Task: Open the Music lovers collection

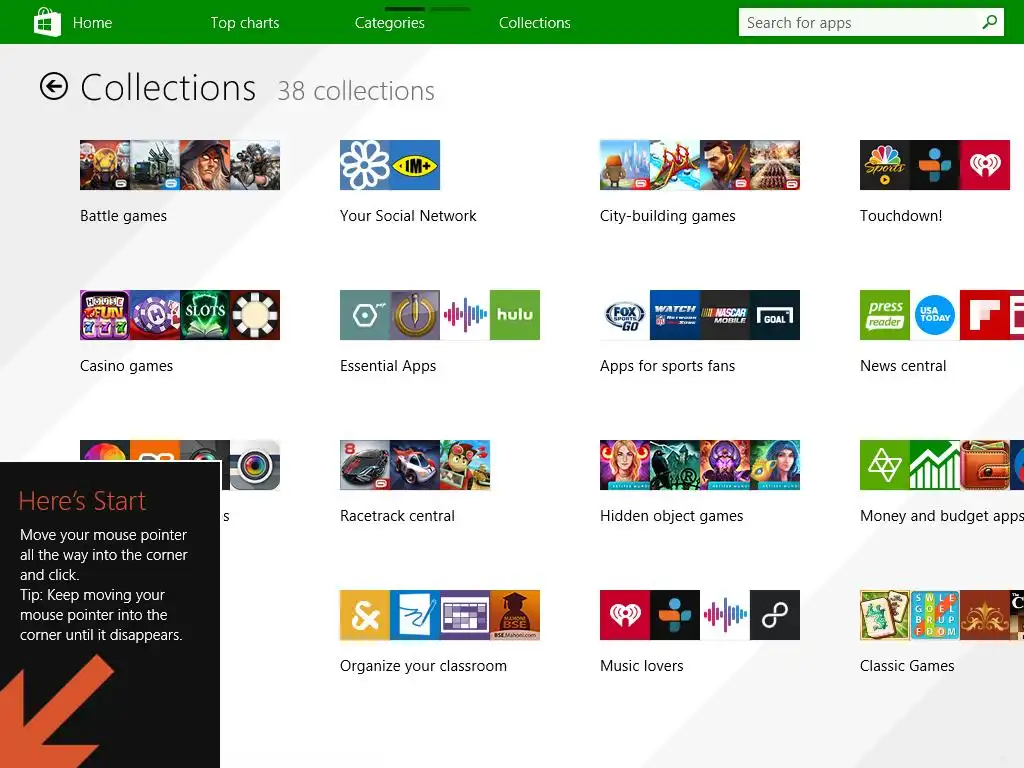Action: tap(641, 666)
